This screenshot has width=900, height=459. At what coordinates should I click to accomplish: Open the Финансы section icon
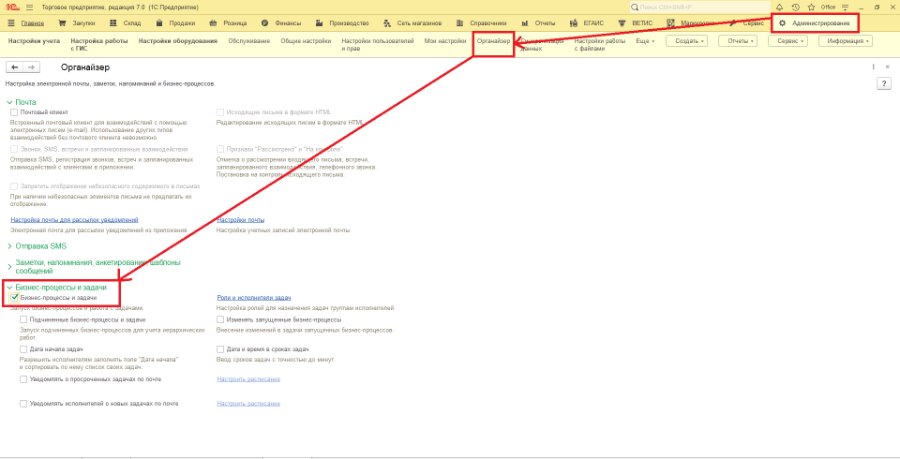tap(265, 24)
